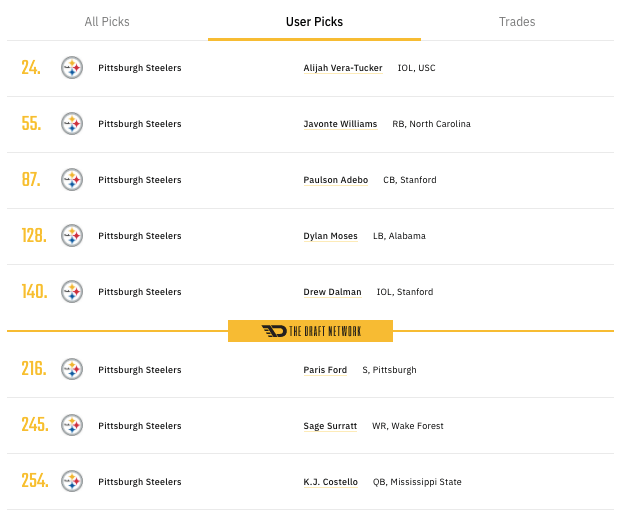
Task: Open Paris Ford player link
Action: pos(325,370)
